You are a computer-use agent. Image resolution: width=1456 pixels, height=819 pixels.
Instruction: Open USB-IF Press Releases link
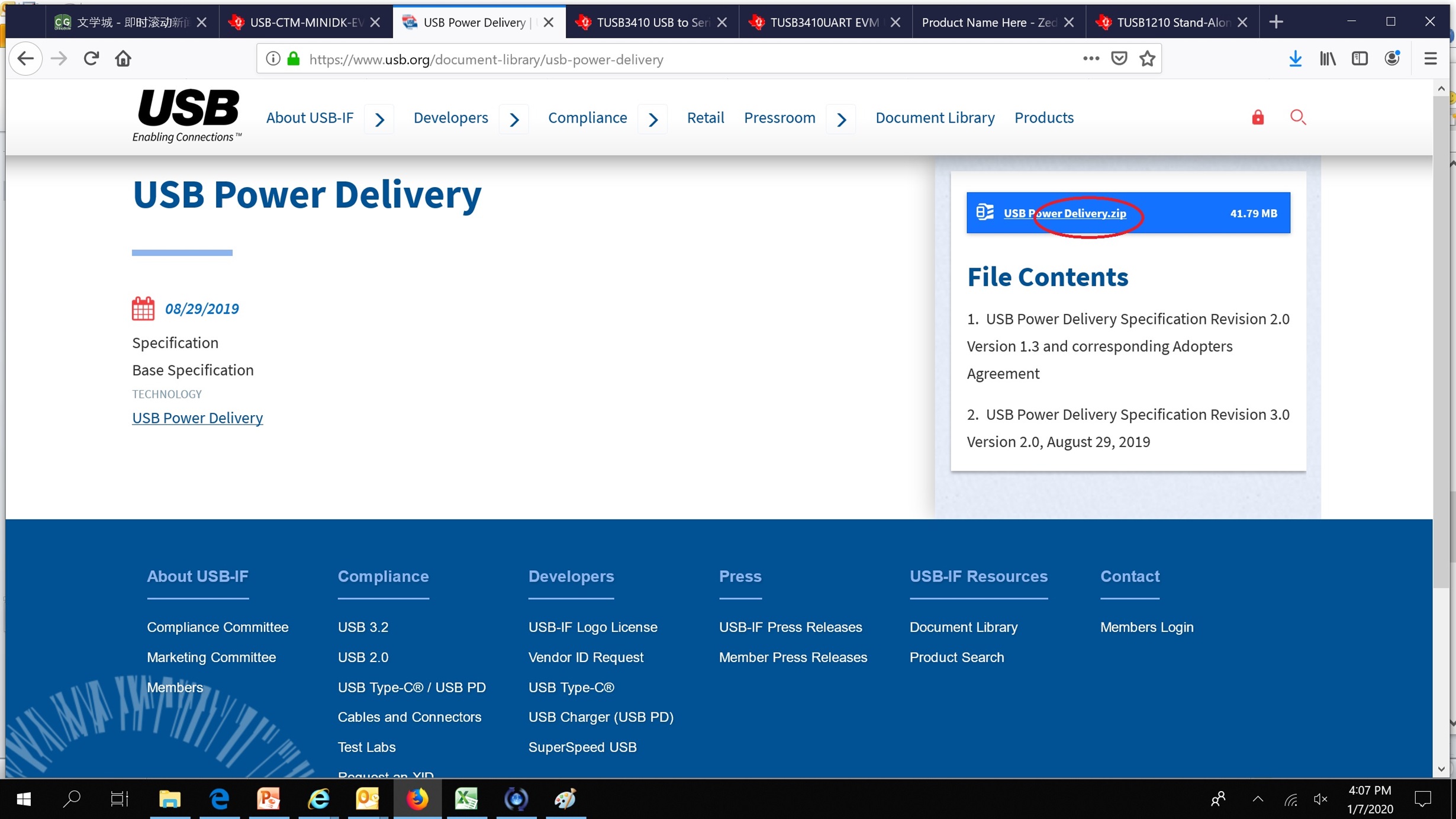coord(790,627)
